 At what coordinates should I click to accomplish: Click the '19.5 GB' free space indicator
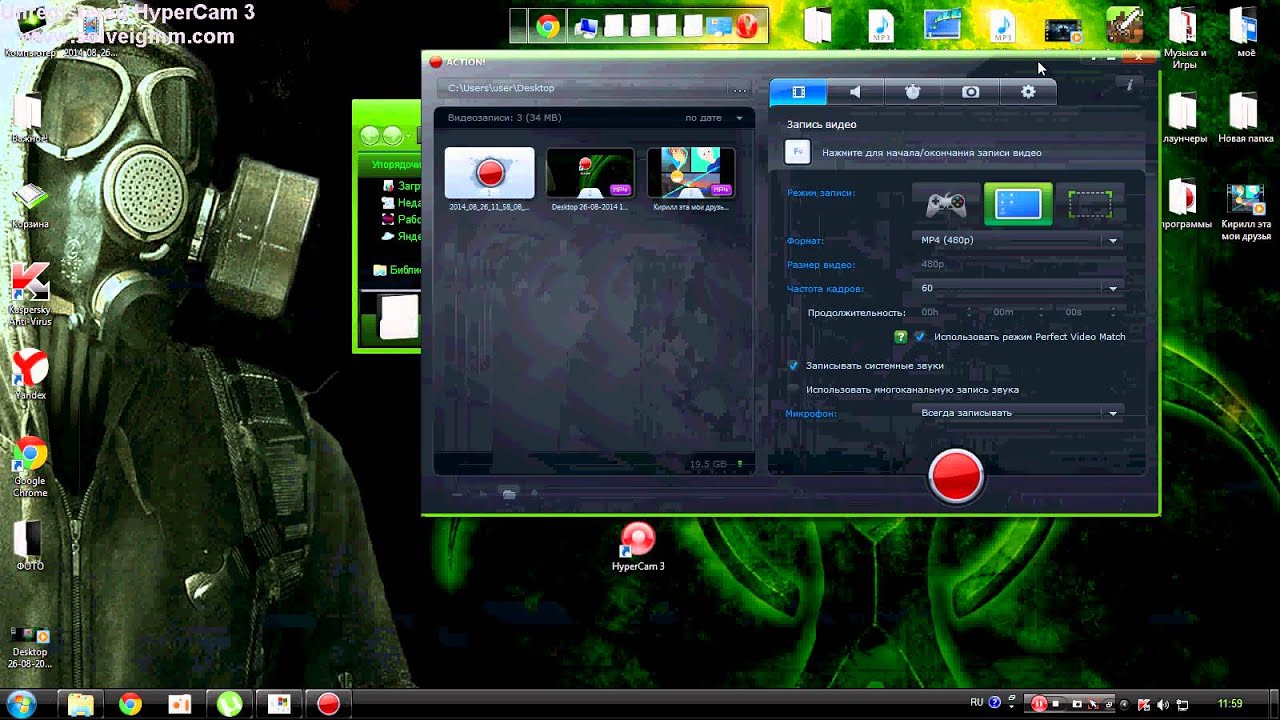click(708, 464)
